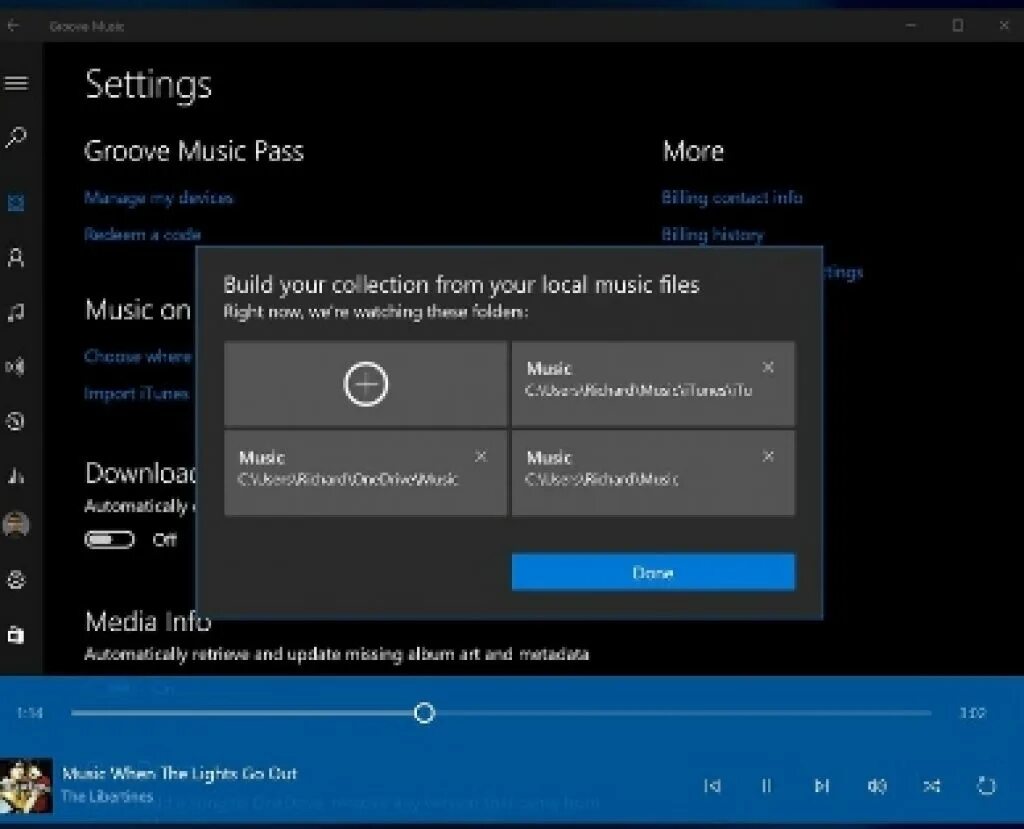The width and height of the screenshot is (1024, 829).
Task: Click the now playing album art thumbnail
Action: coord(26,785)
